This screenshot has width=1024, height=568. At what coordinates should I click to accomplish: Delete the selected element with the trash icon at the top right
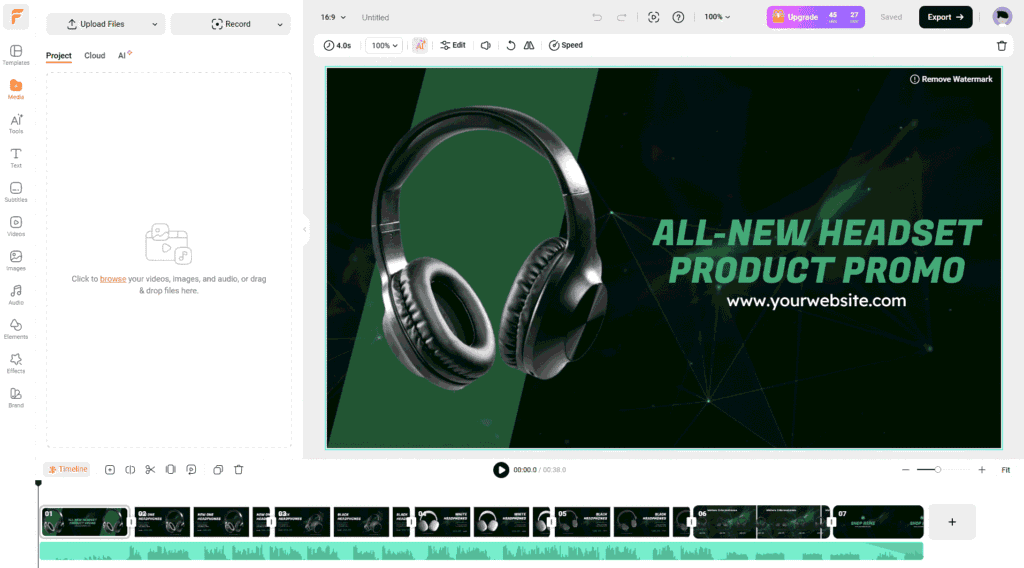point(1002,46)
